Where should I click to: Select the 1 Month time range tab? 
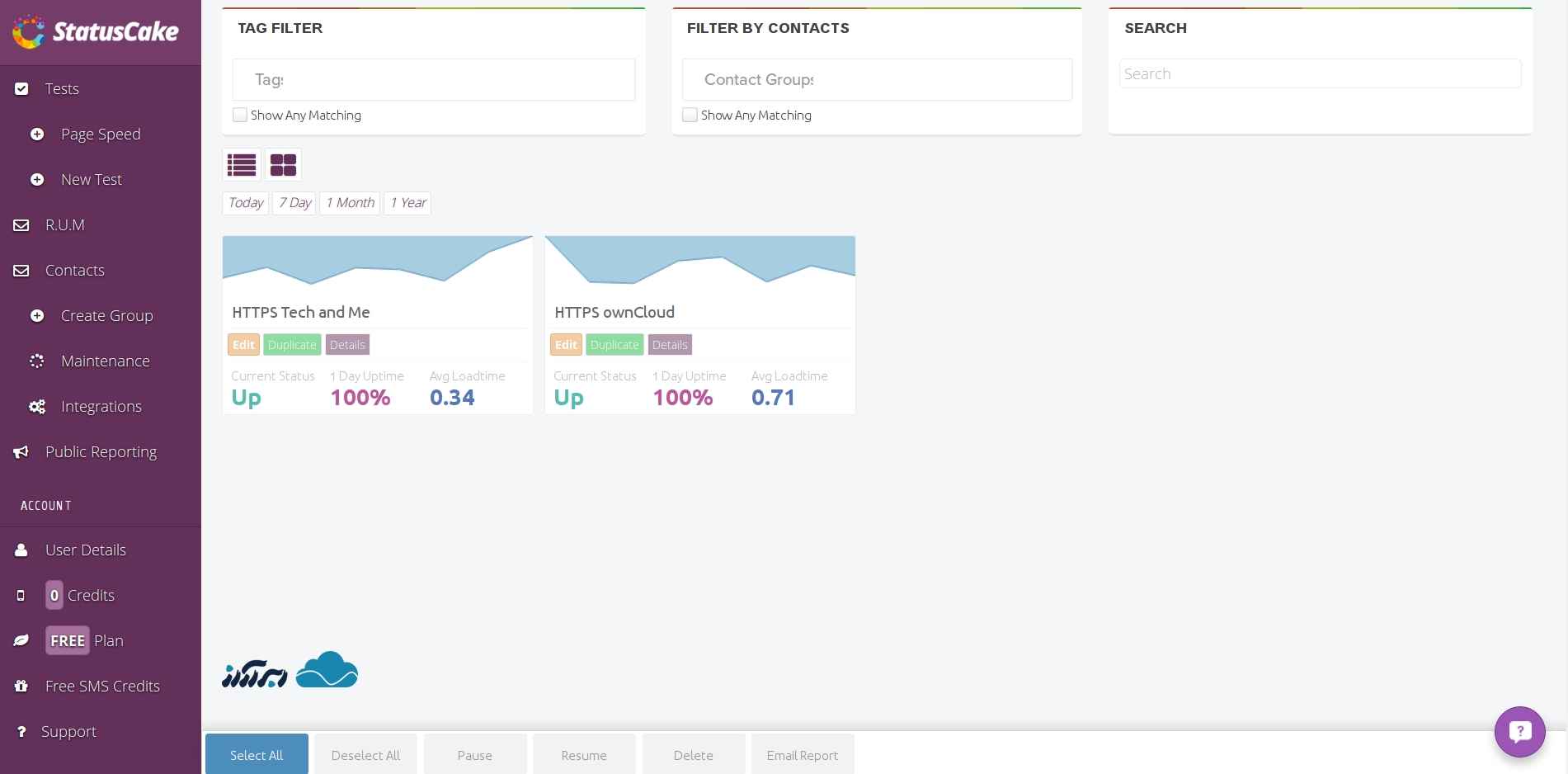coord(350,203)
